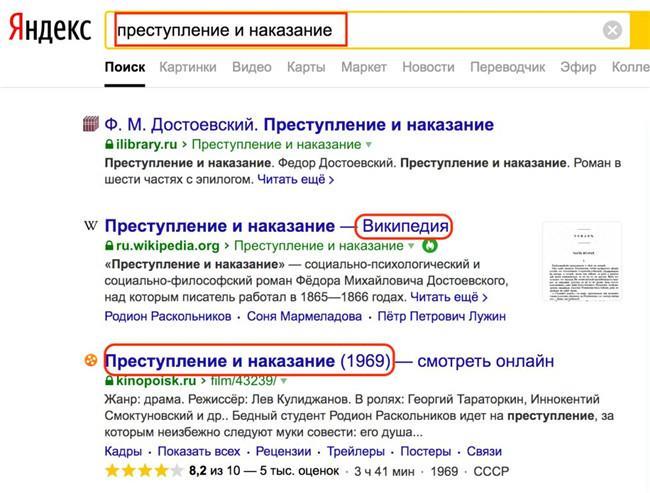Switch to the Видео tab

tap(252, 67)
